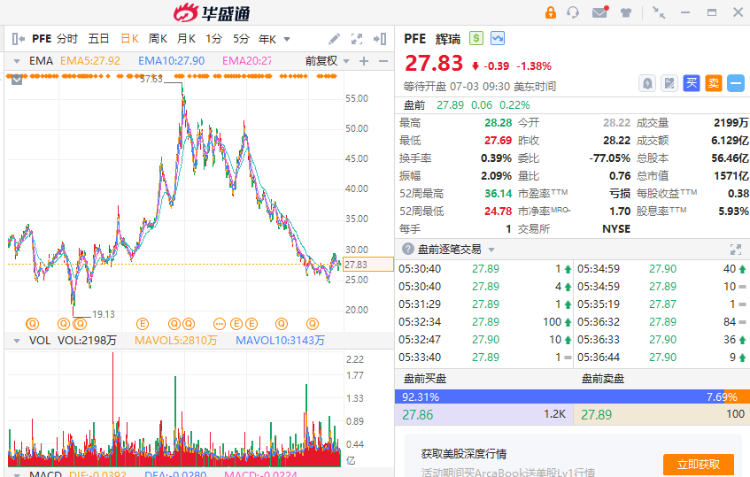Click the 92.31% bid ratio bar

click(560, 397)
